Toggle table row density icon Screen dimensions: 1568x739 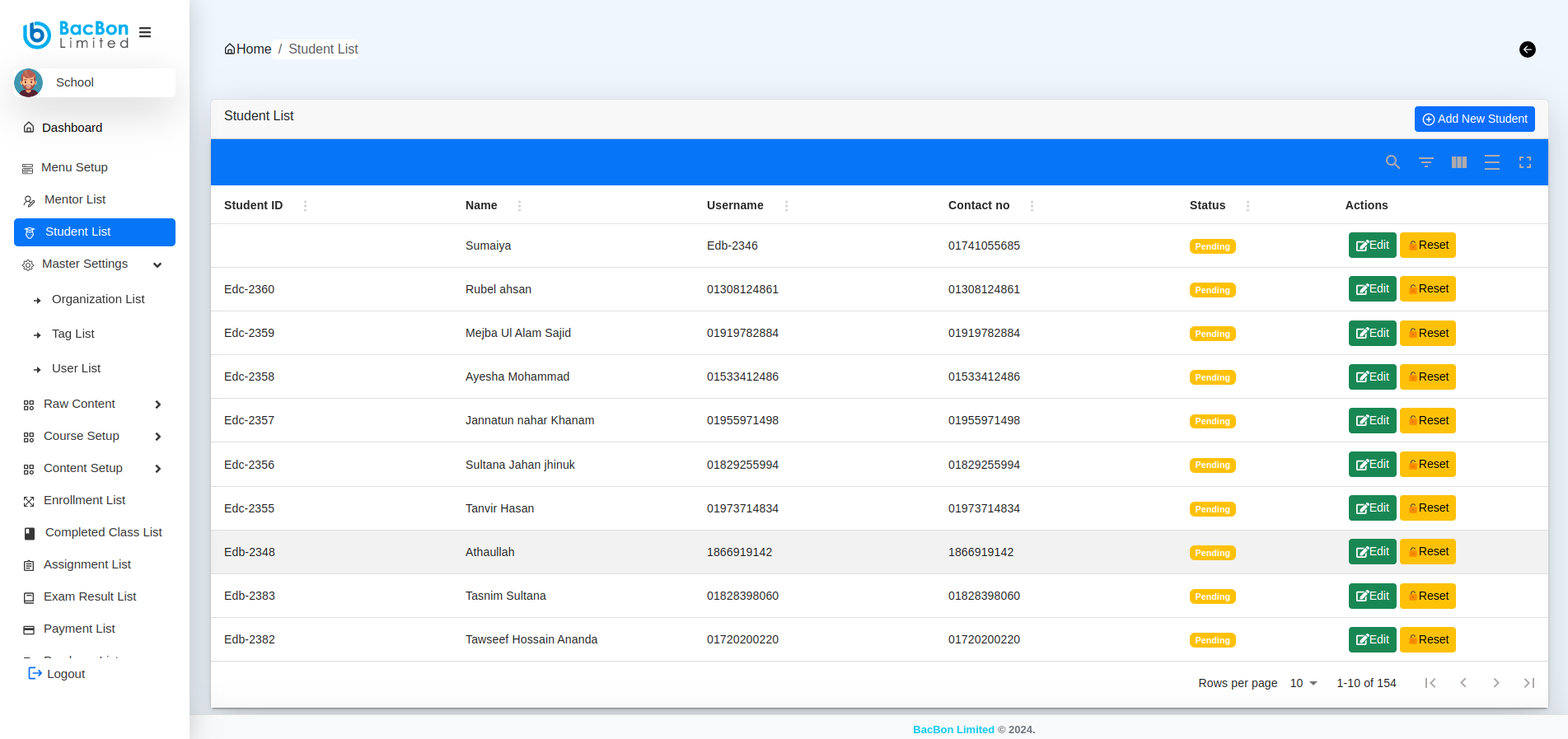(1491, 162)
